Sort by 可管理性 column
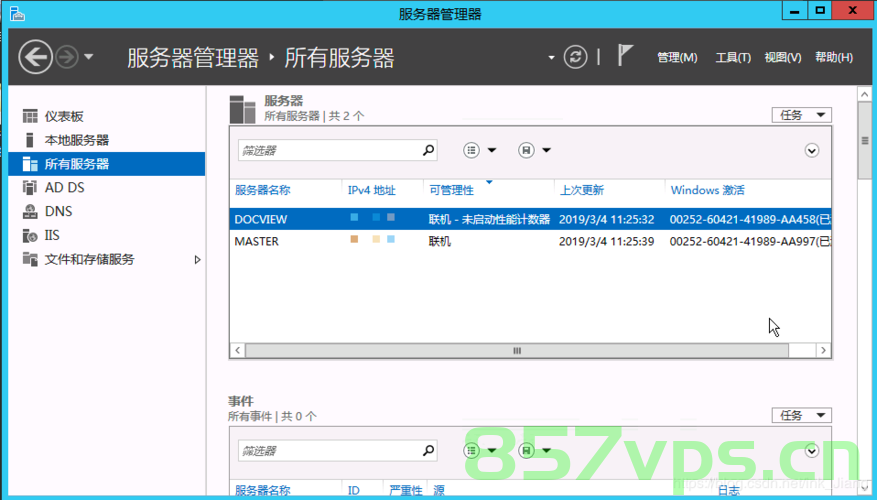 [451, 190]
